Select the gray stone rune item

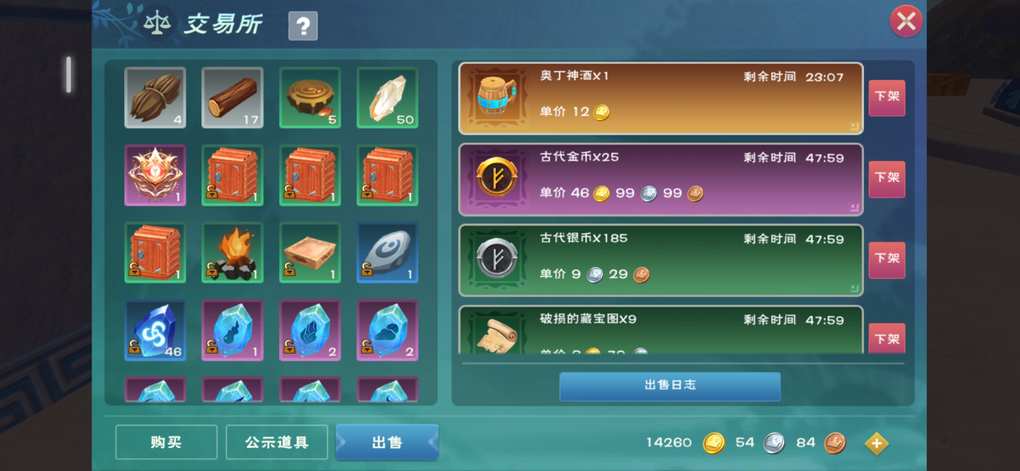coord(388,253)
